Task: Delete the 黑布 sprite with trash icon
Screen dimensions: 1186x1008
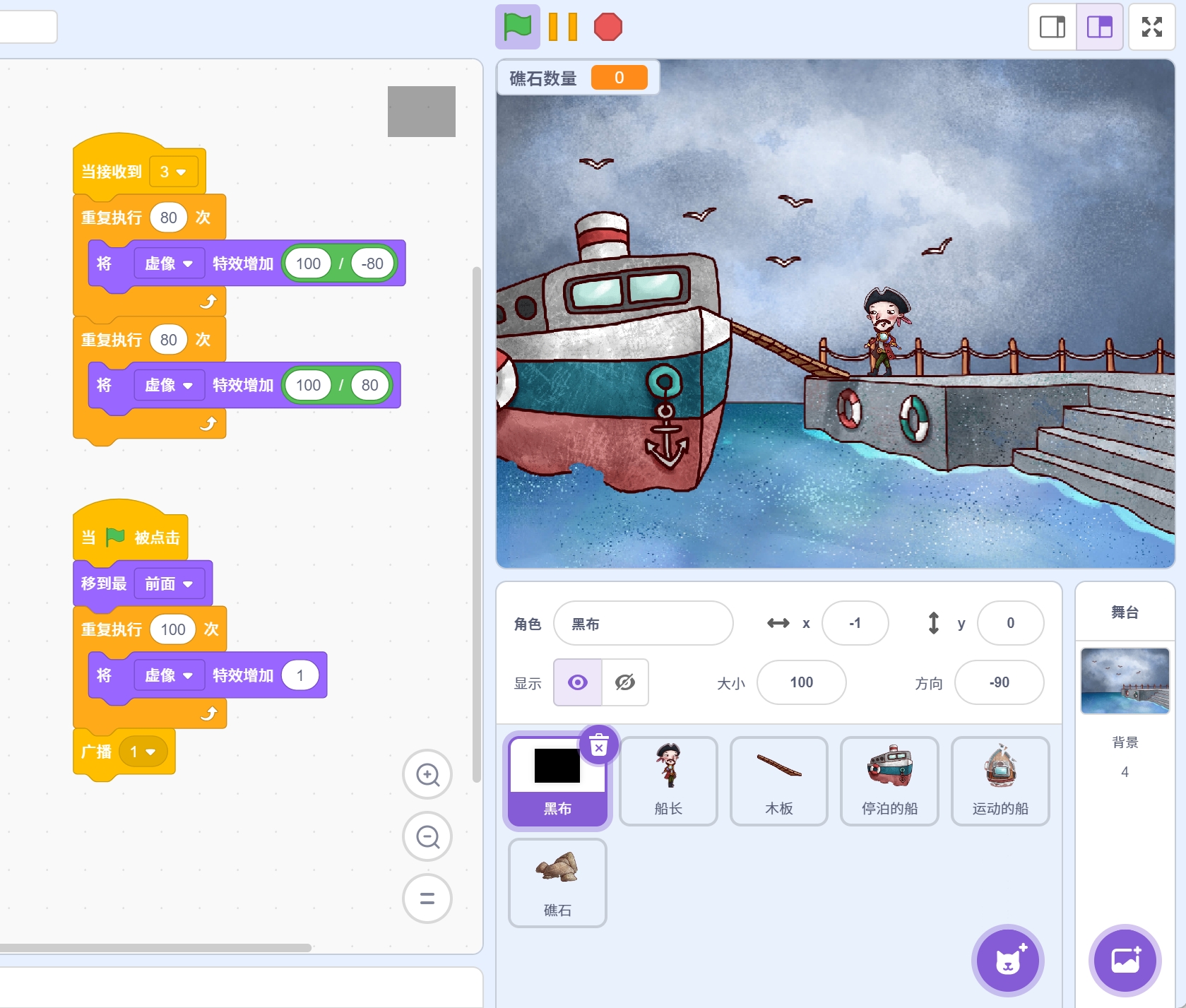Action: (x=598, y=745)
